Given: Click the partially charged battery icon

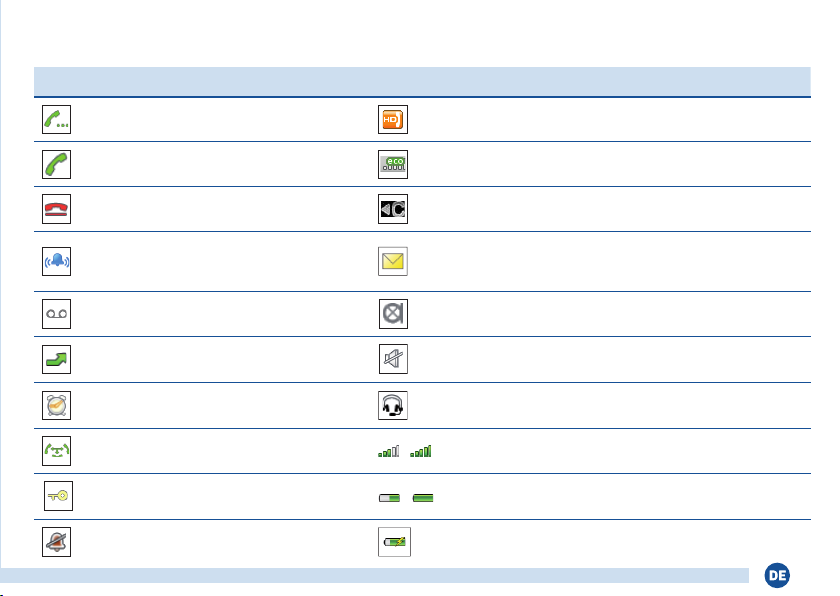Looking at the screenshot, I should tap(389, 498).
